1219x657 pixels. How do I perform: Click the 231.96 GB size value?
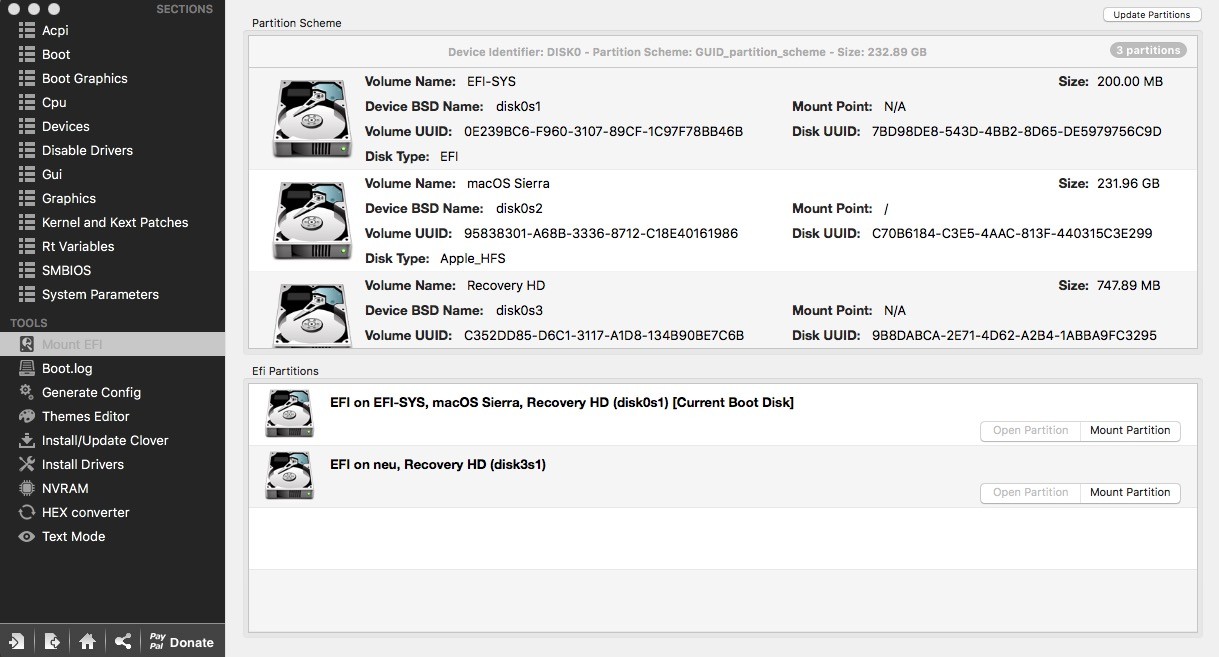coord(1129,183)
